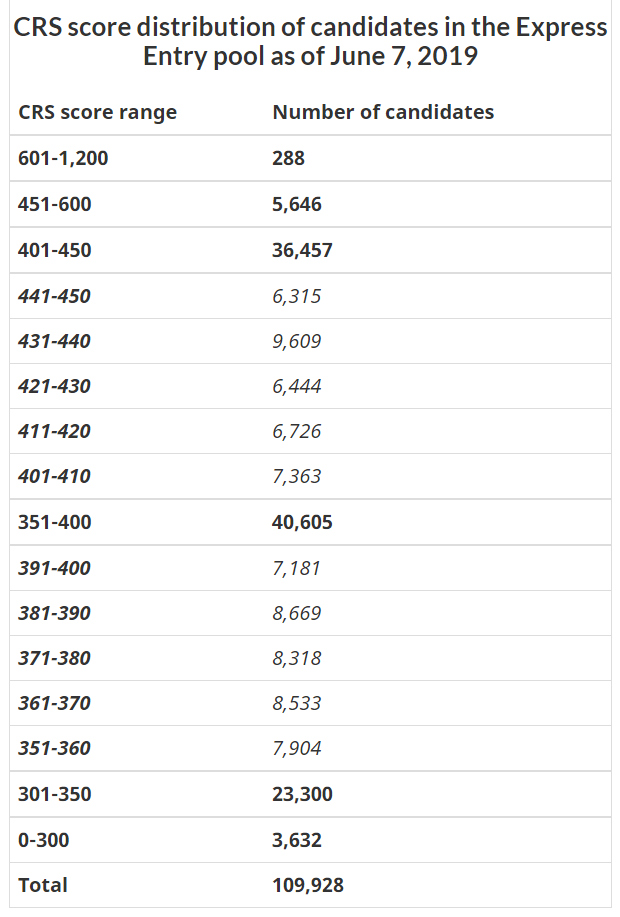Click the 109,928 total candidates value
Image resolution: width=620 pixels, height=917 pixels.
click(308, 885)
